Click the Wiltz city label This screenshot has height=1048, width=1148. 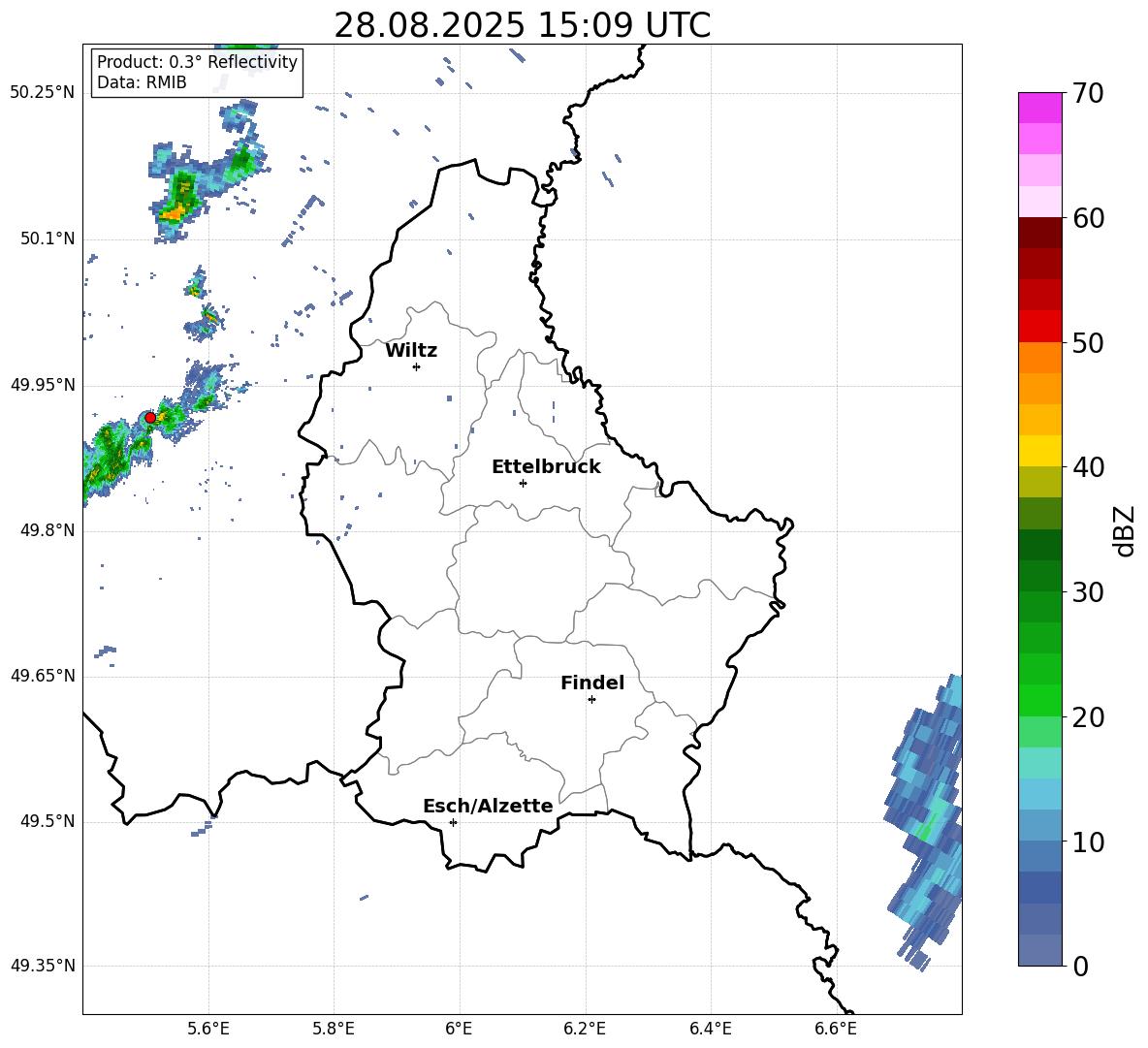(x=411, y=351)
